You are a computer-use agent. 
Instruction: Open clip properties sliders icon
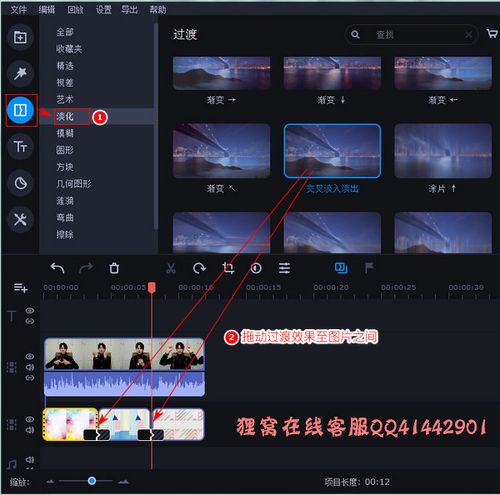click(x=284, y=268)
